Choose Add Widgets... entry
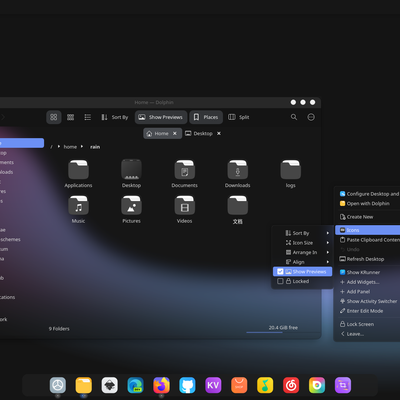Image resolution: width=400 pixels, height=400 pixels. (x=367, y=282)
